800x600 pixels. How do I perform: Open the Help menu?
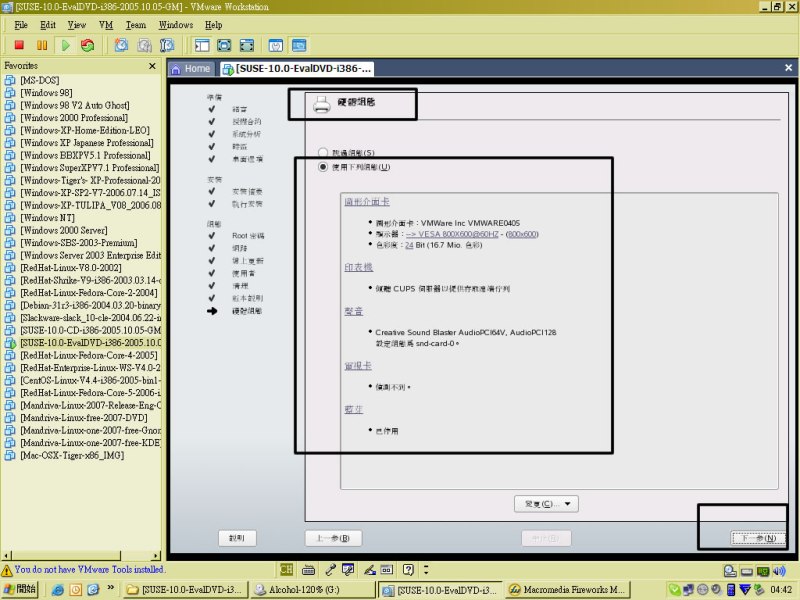point(213,25)
